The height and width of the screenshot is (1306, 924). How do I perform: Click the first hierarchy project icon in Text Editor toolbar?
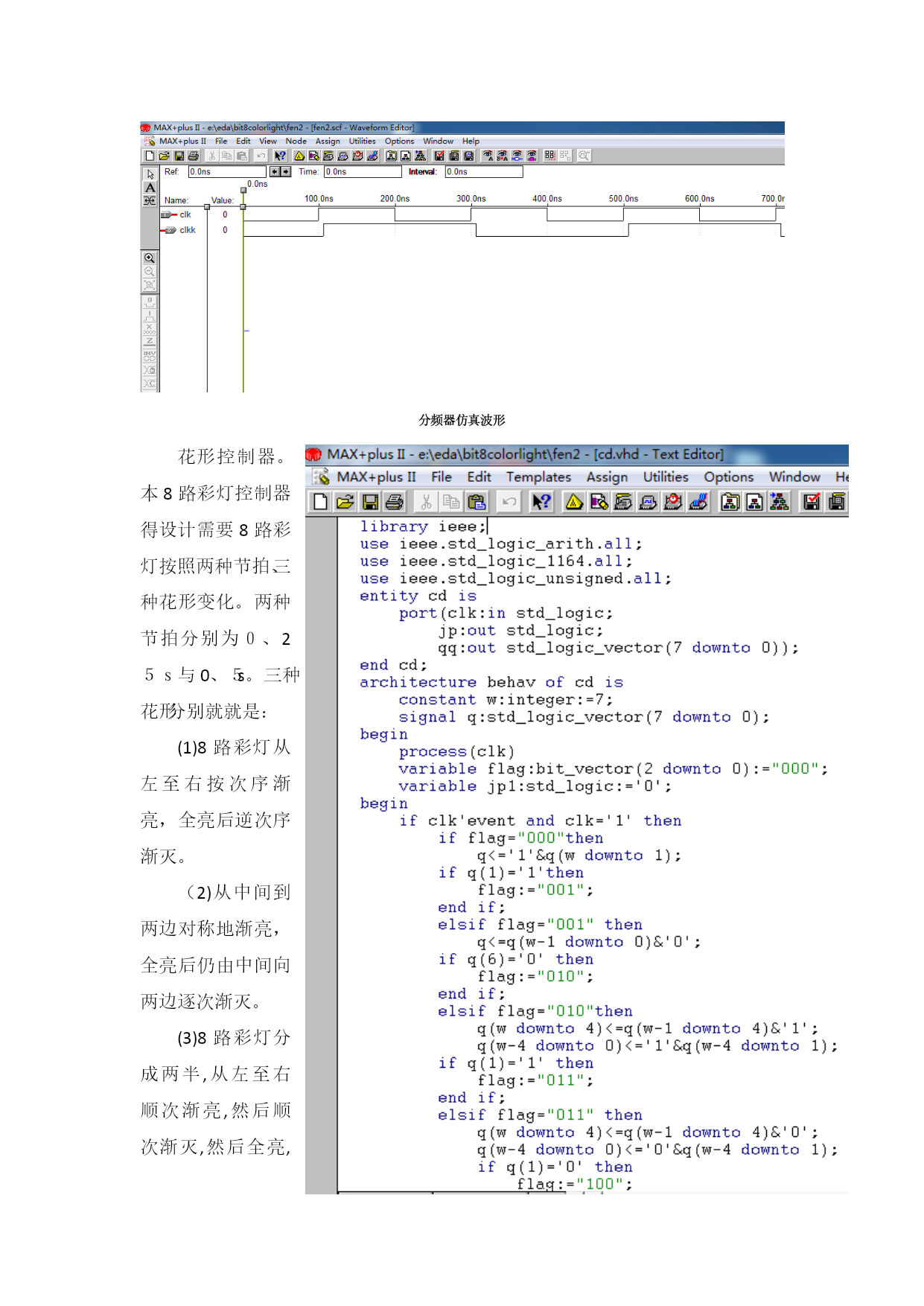tap(729, 502)
